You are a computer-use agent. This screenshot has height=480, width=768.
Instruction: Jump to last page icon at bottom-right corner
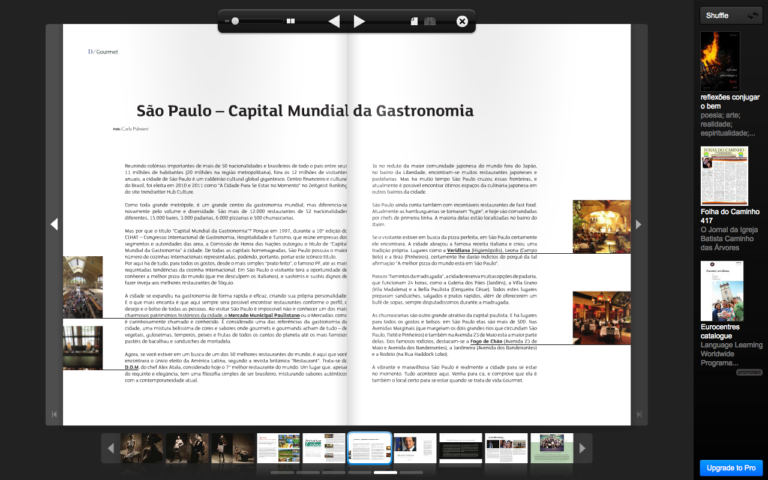(x=639, y=414)
